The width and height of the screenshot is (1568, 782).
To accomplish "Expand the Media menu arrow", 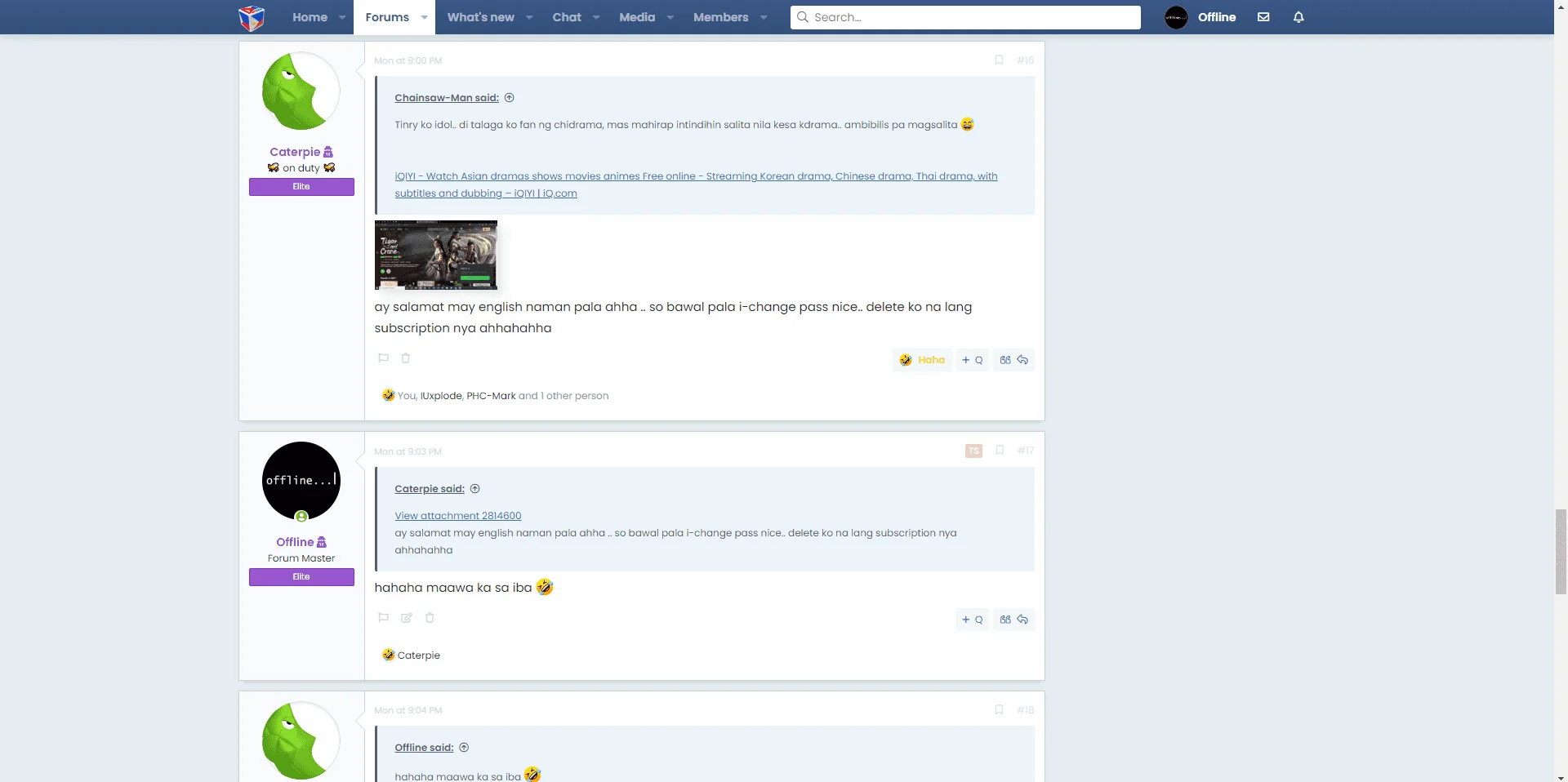I will pyautogui.click(x=670, y=17).
